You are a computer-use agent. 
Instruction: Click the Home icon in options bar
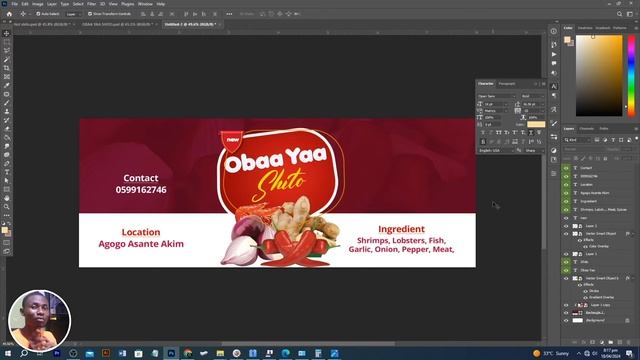click(x=9, y=14)
